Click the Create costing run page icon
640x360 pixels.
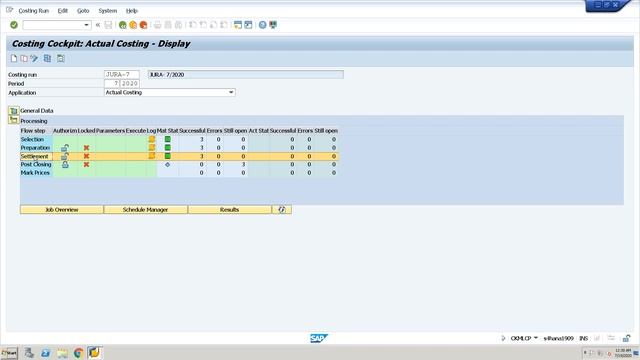coord(14,58)
